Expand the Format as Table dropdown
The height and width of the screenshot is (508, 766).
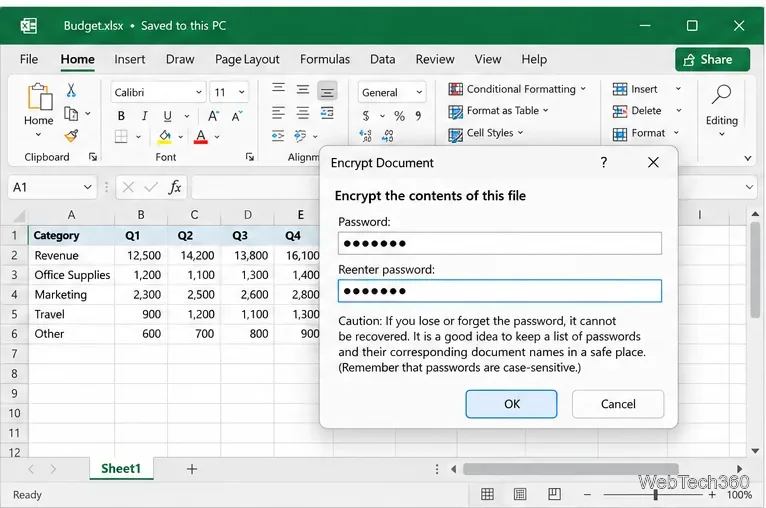(x=546, y=110)
